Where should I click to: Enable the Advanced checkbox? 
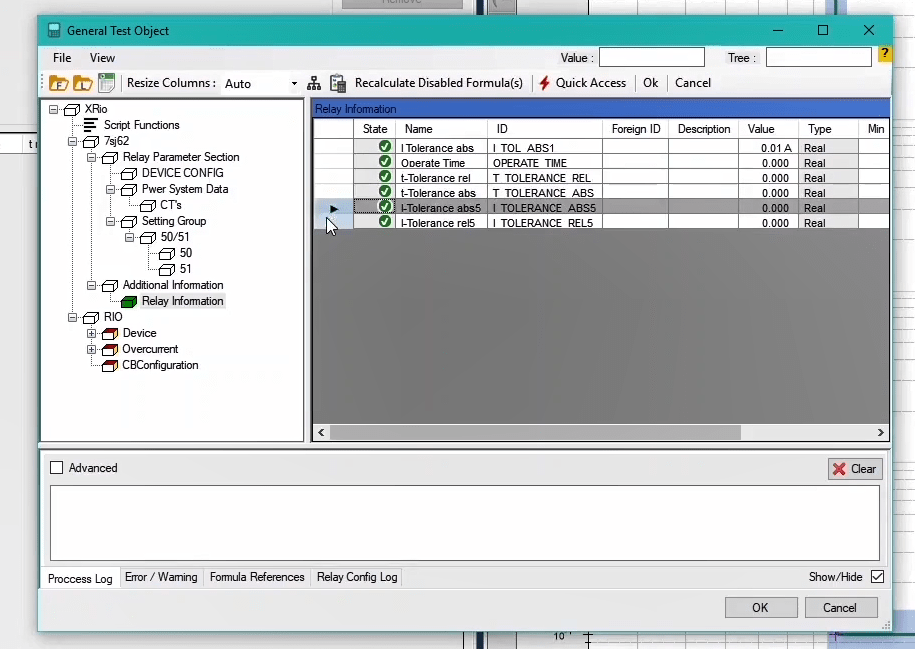(57, 468)
